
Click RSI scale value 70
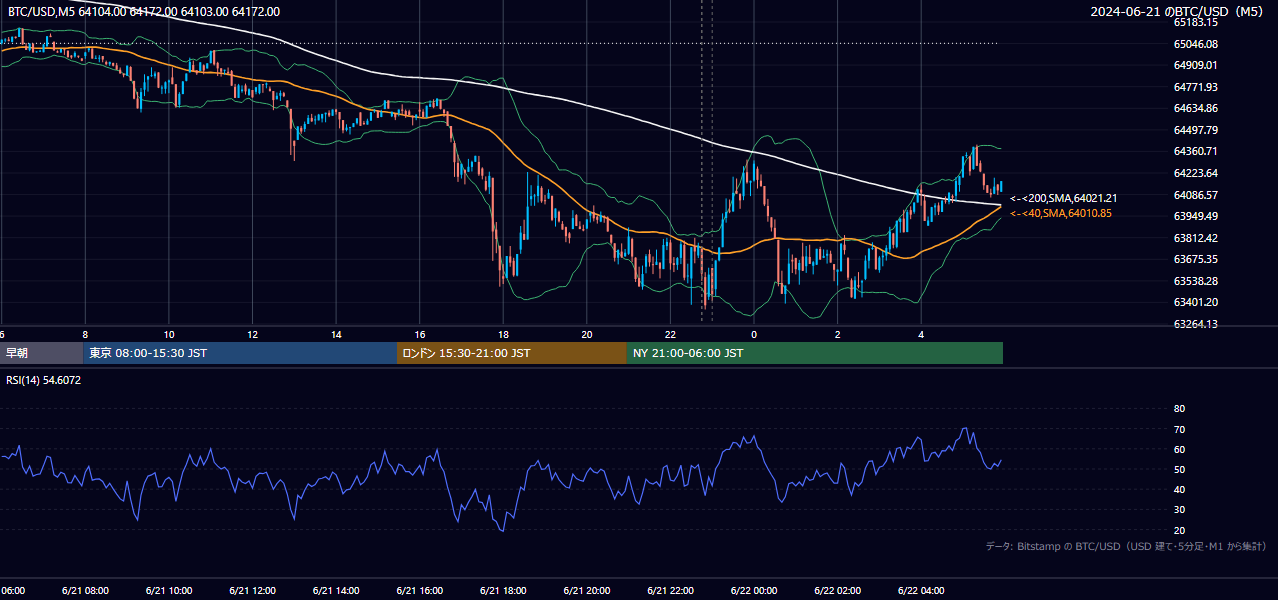pyautogui.click(x=1179, y=429)
